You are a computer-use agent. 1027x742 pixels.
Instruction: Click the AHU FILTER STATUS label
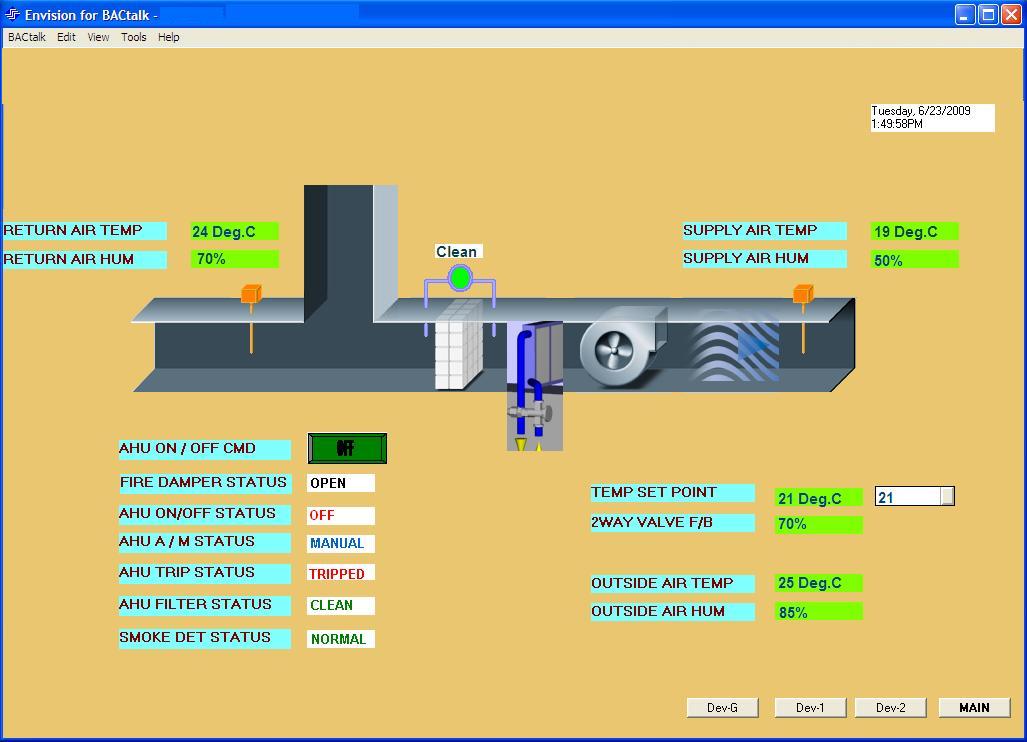click(204, 605)
